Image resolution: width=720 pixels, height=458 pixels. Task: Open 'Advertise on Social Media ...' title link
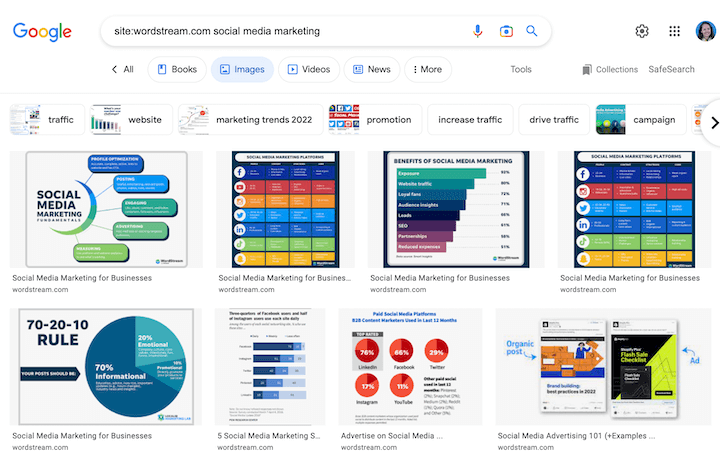pos(392,435)
